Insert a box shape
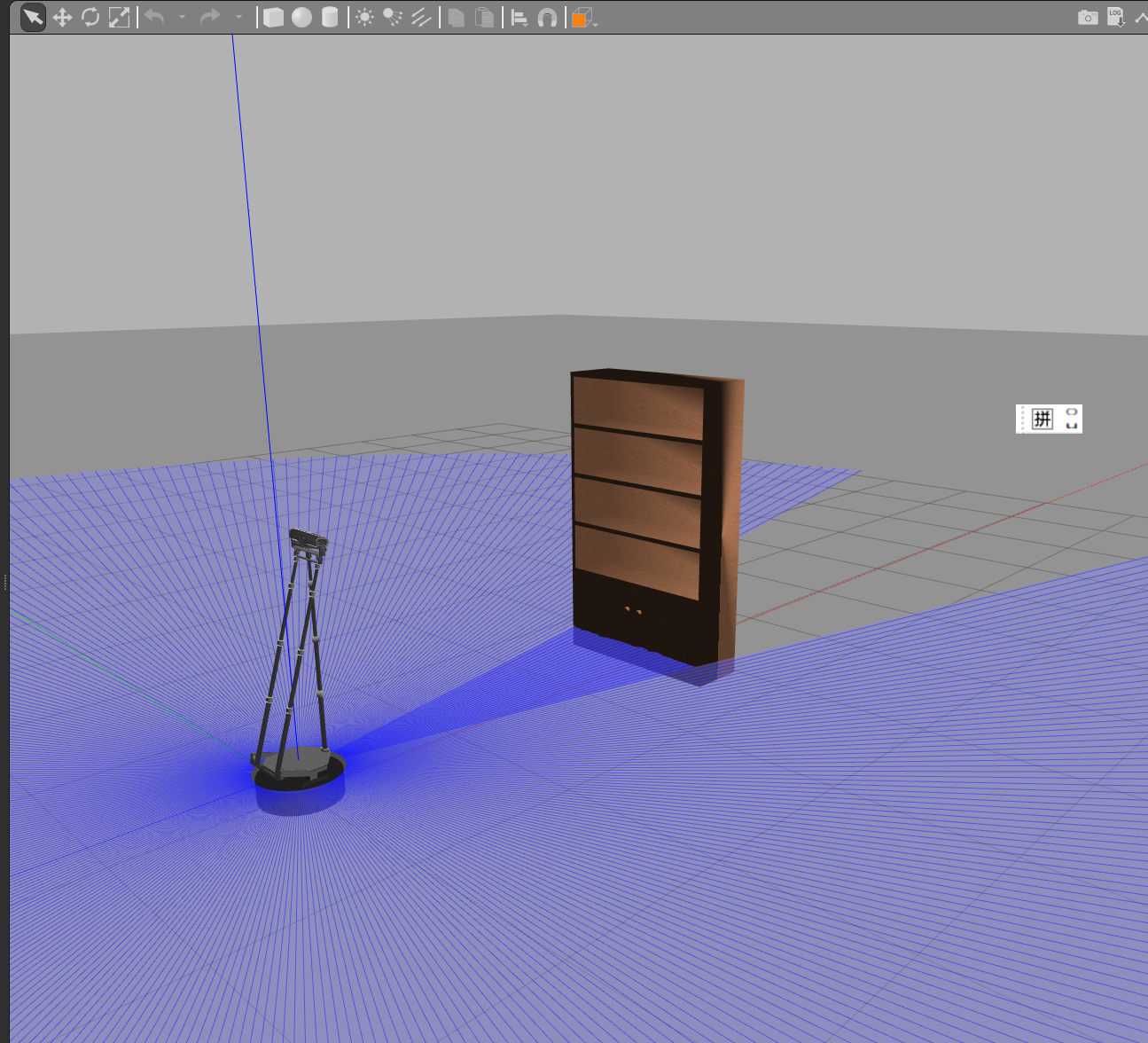This screenshot has width=1148, height=1043. (x=274, y=18)
